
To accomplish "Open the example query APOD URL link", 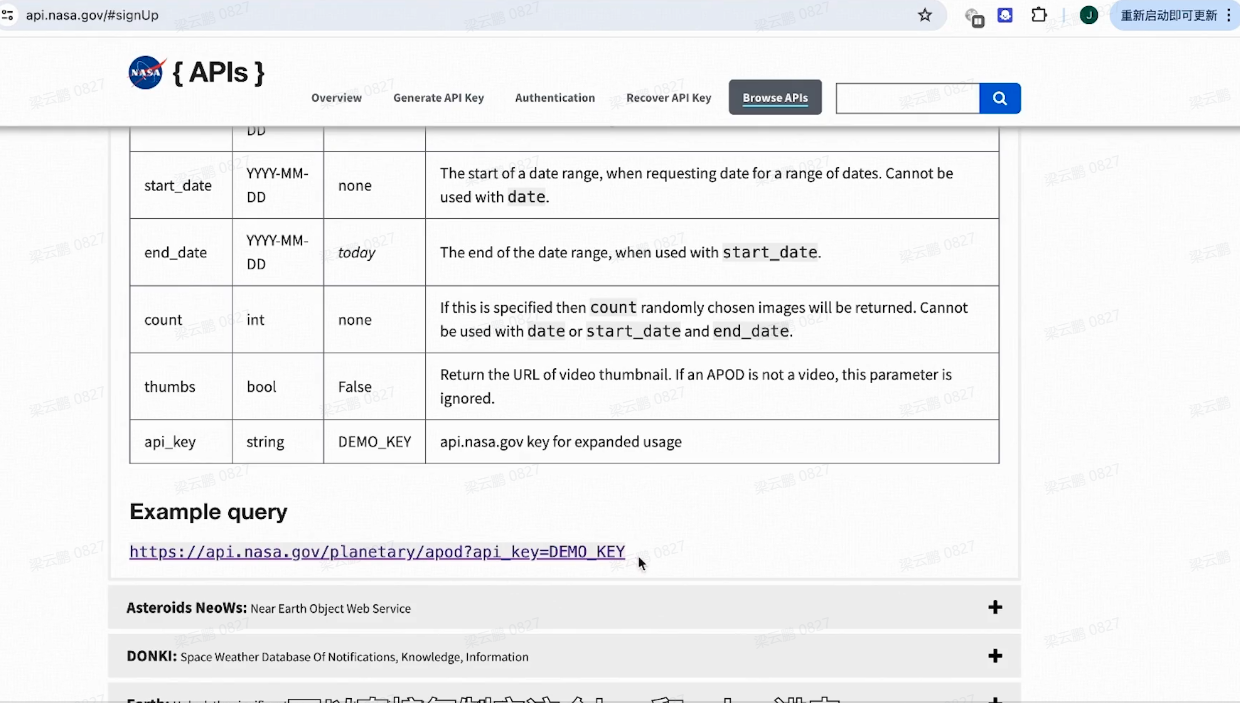I will click(x=377, y=552).
